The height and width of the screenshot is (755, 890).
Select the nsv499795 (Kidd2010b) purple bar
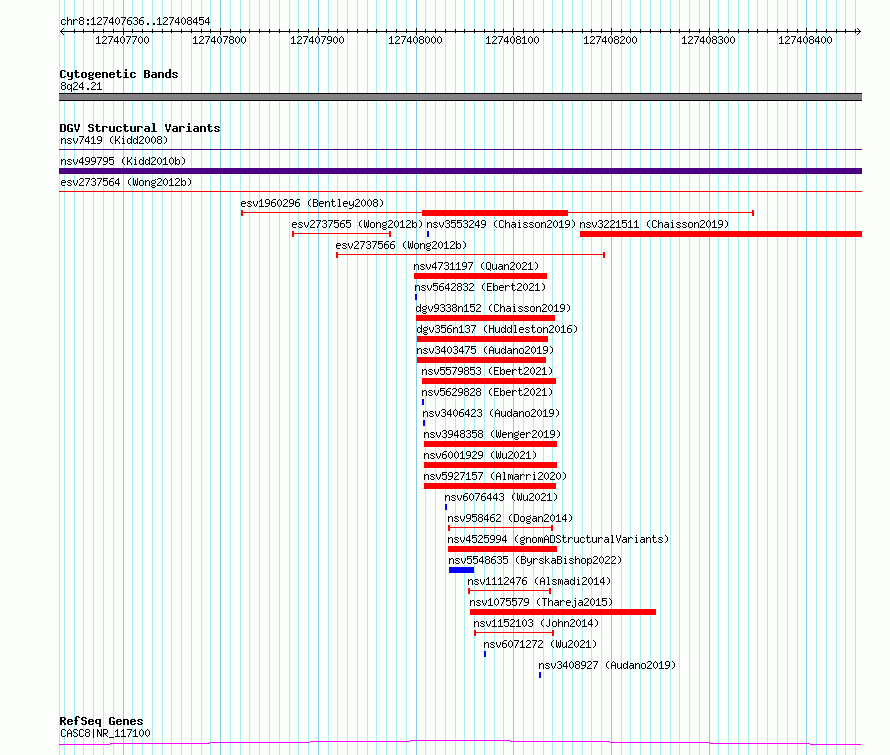pos(460,171)
